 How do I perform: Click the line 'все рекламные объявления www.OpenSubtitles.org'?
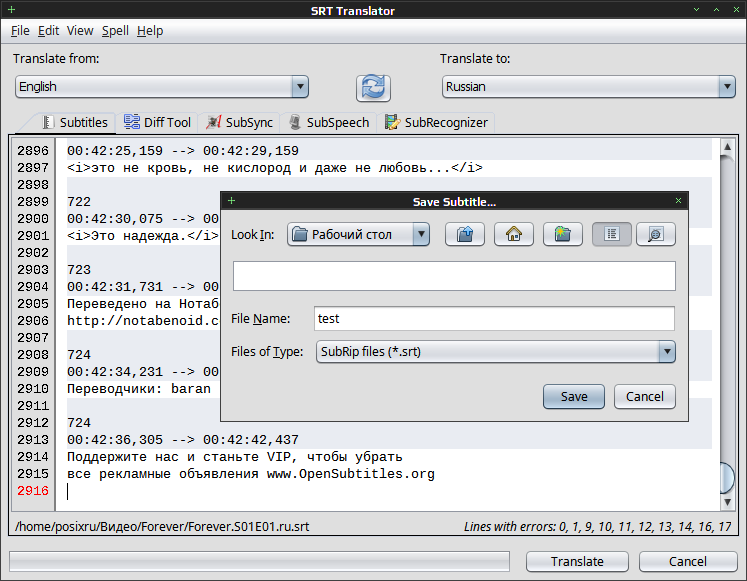[x=251, y=474]
